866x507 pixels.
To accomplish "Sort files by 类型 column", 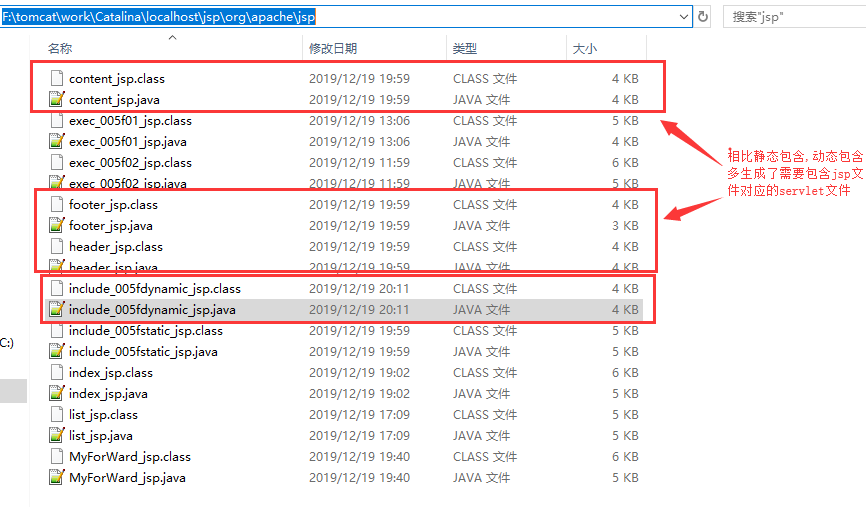I will click(x=464, y=49).
